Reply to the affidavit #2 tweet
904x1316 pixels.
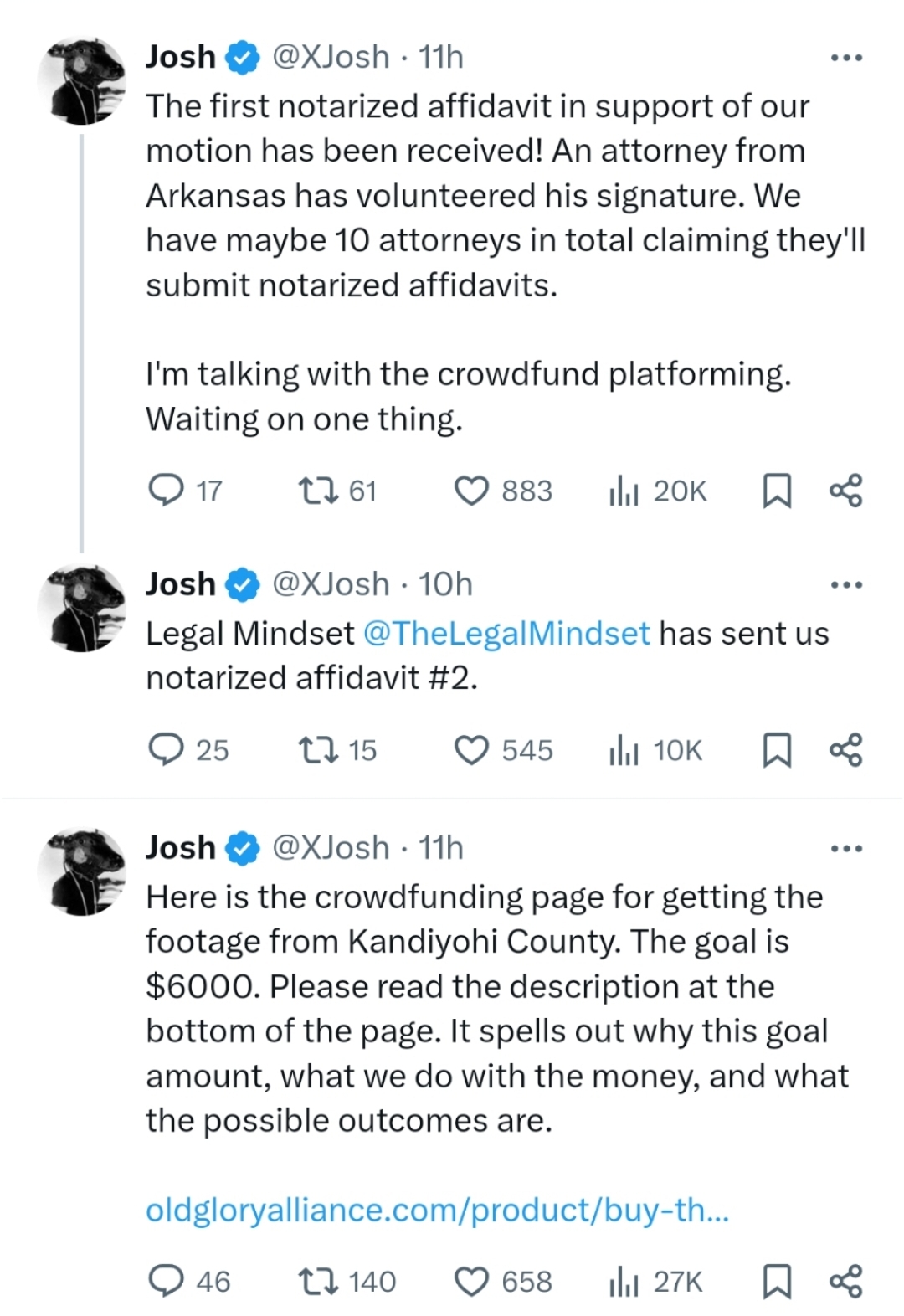[x=166, y=750]
